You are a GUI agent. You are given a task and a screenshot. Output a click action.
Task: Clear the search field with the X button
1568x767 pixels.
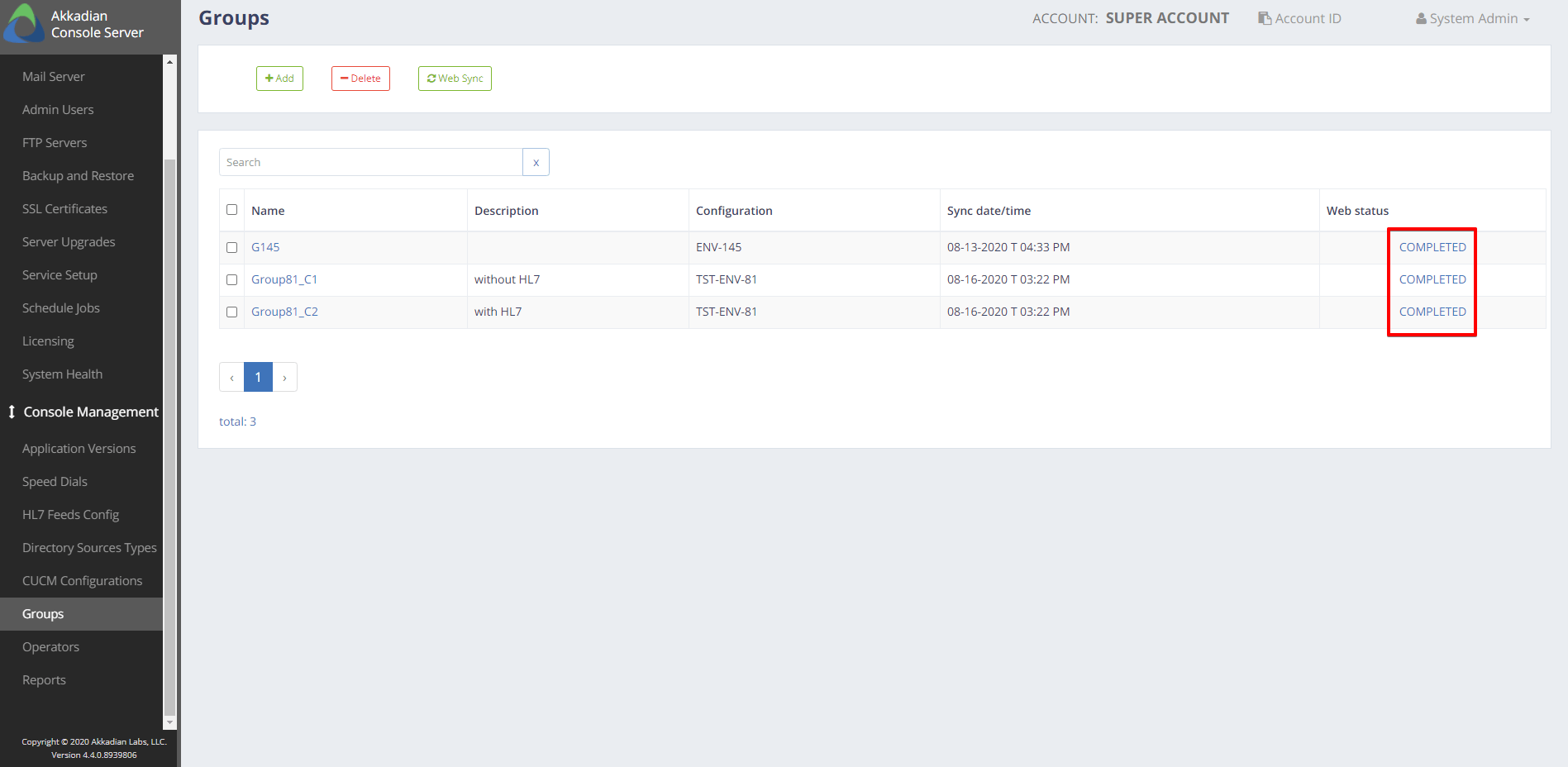(x=536, y=162)
